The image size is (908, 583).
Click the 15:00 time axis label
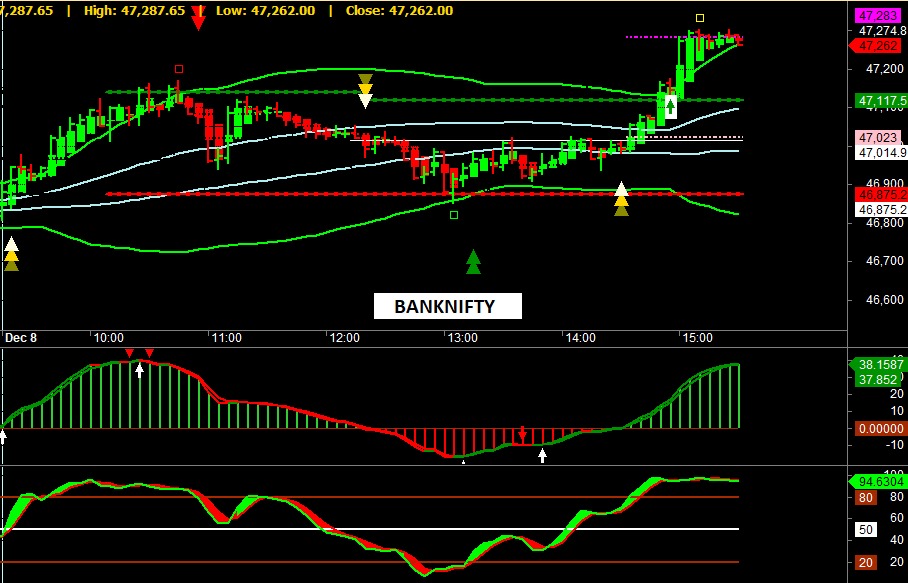(696, 338)
